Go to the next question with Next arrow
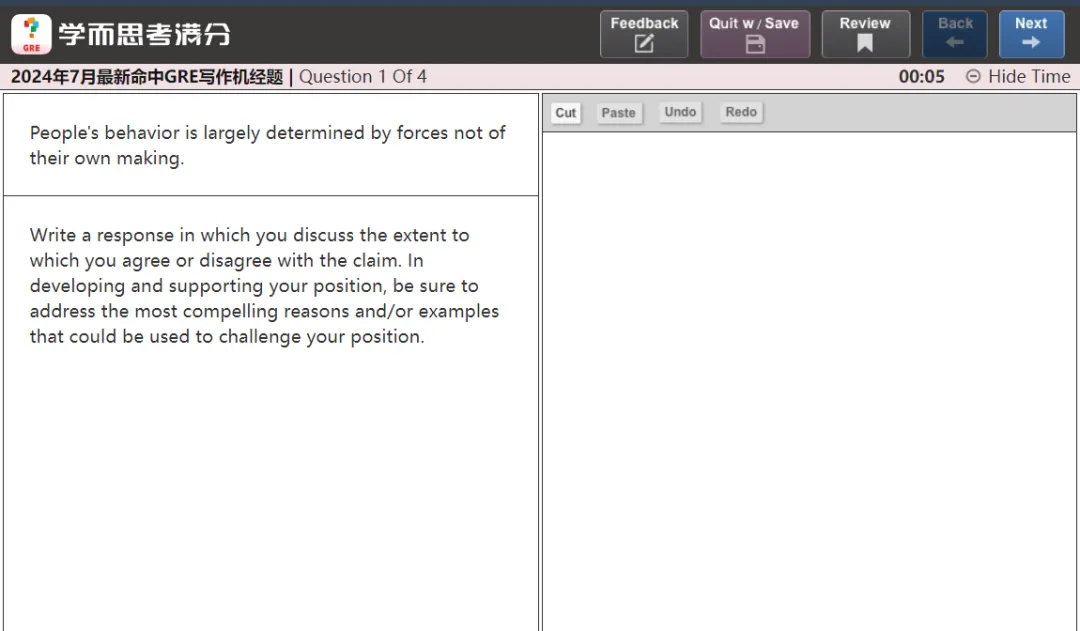Viewport: 1080px width, 631px height. click(x=1031, y=34)
